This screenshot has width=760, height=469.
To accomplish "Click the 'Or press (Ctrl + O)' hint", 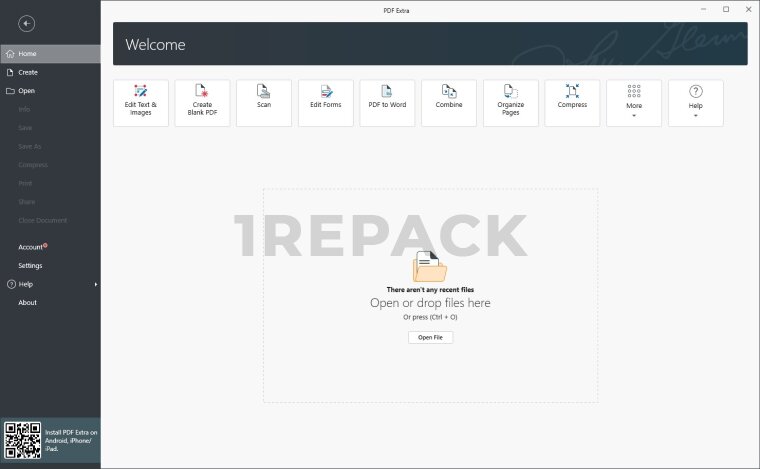I will pyautogui.click(x=430, y=317).
